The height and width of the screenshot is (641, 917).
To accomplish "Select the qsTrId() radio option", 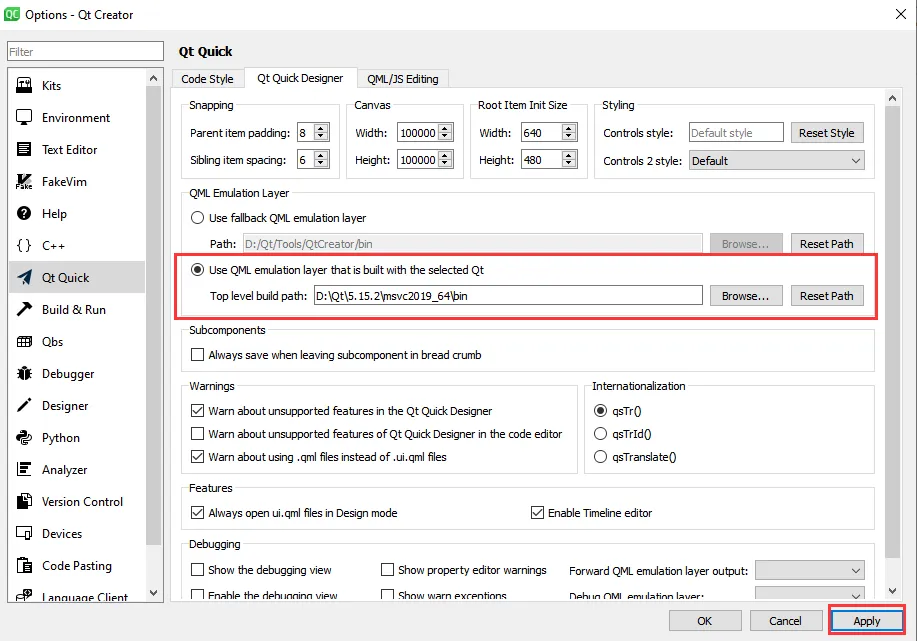I will point(600,433).
